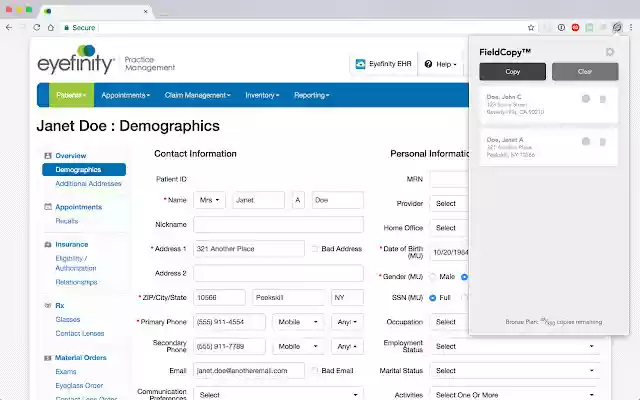Open Chrome's three-dot menu
The height and width of the screenshot is (400, 640).
coord(631,27)
